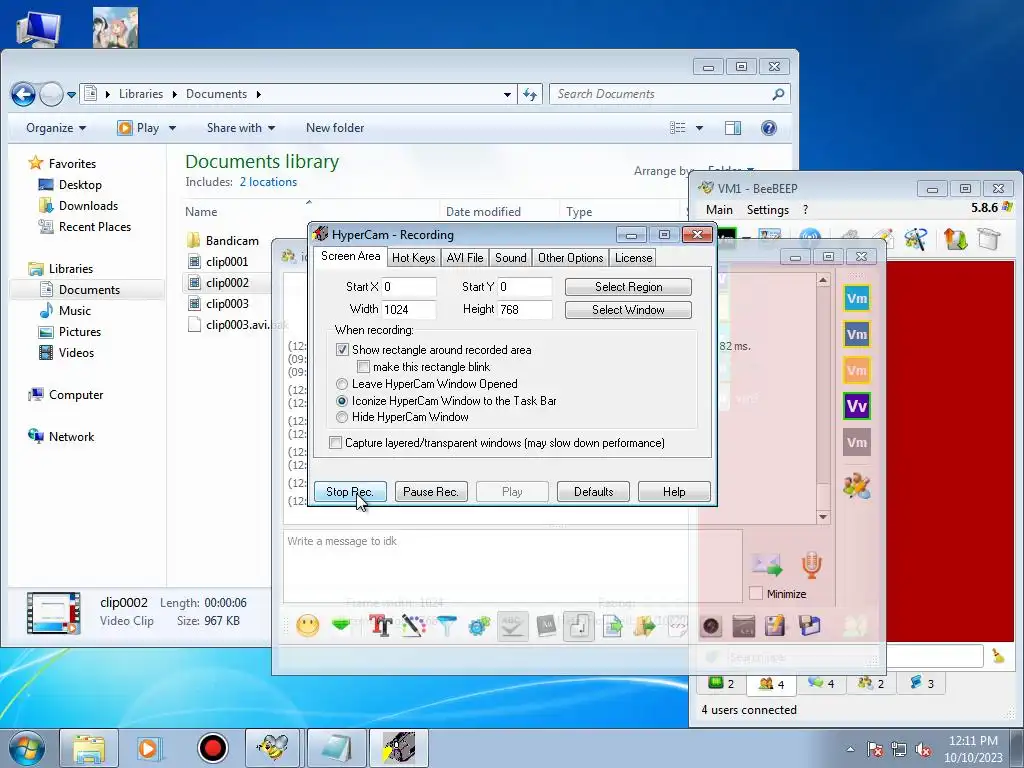The image size is (1024, 768).
Task: Toggle Explorer preview pane icon
Action: pyautogui.click(x=733, y=128)
